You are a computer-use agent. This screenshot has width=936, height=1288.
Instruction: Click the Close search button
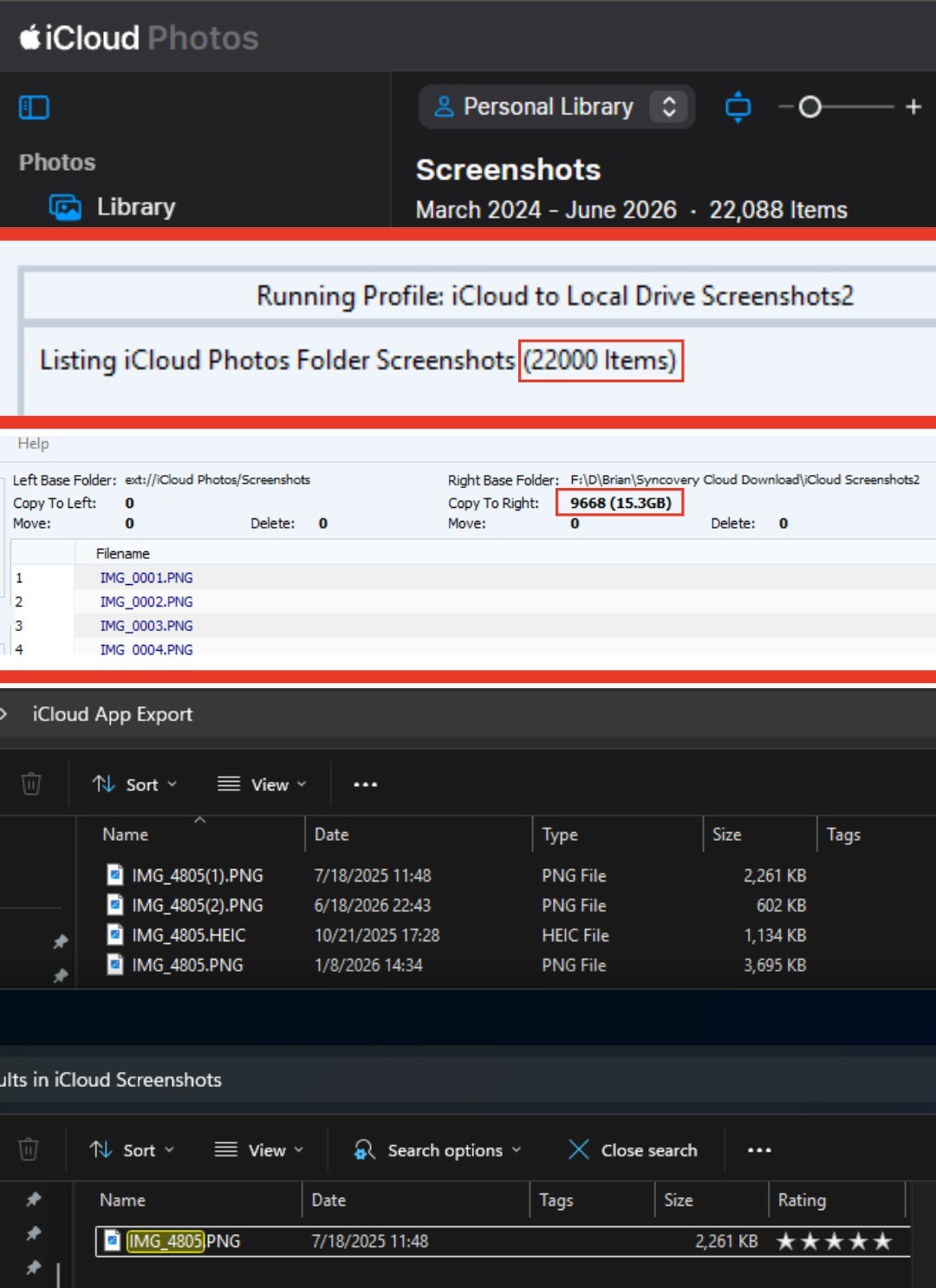point(633,1150)
